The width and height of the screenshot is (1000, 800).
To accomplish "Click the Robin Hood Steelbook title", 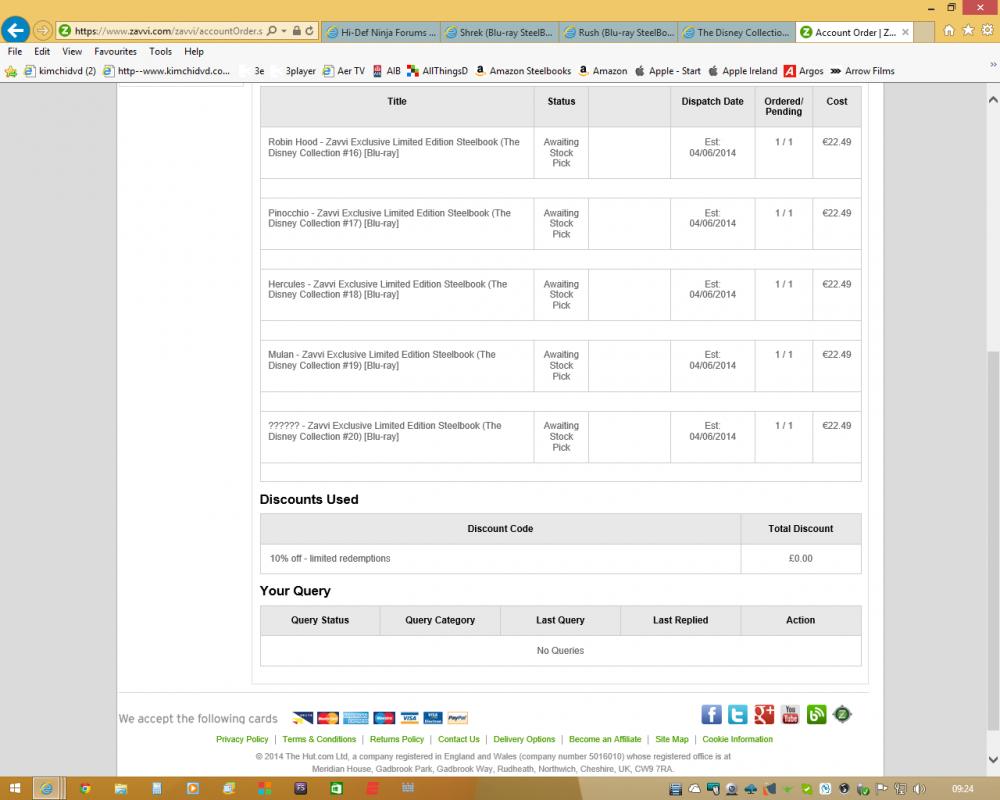I will (x=393, y=147).
